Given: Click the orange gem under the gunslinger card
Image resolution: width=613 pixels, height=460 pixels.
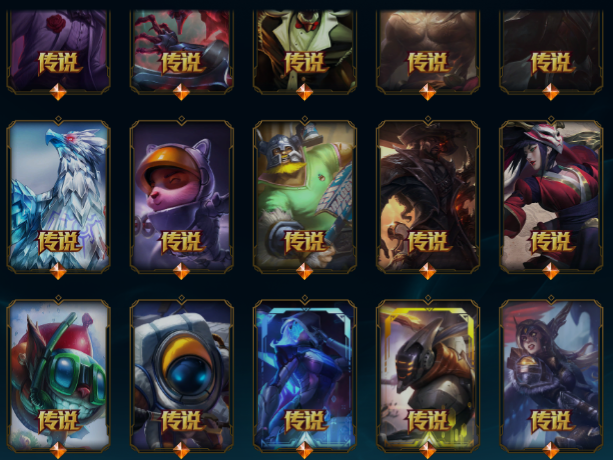Looking at the screenshot, I should pos(428,271).
